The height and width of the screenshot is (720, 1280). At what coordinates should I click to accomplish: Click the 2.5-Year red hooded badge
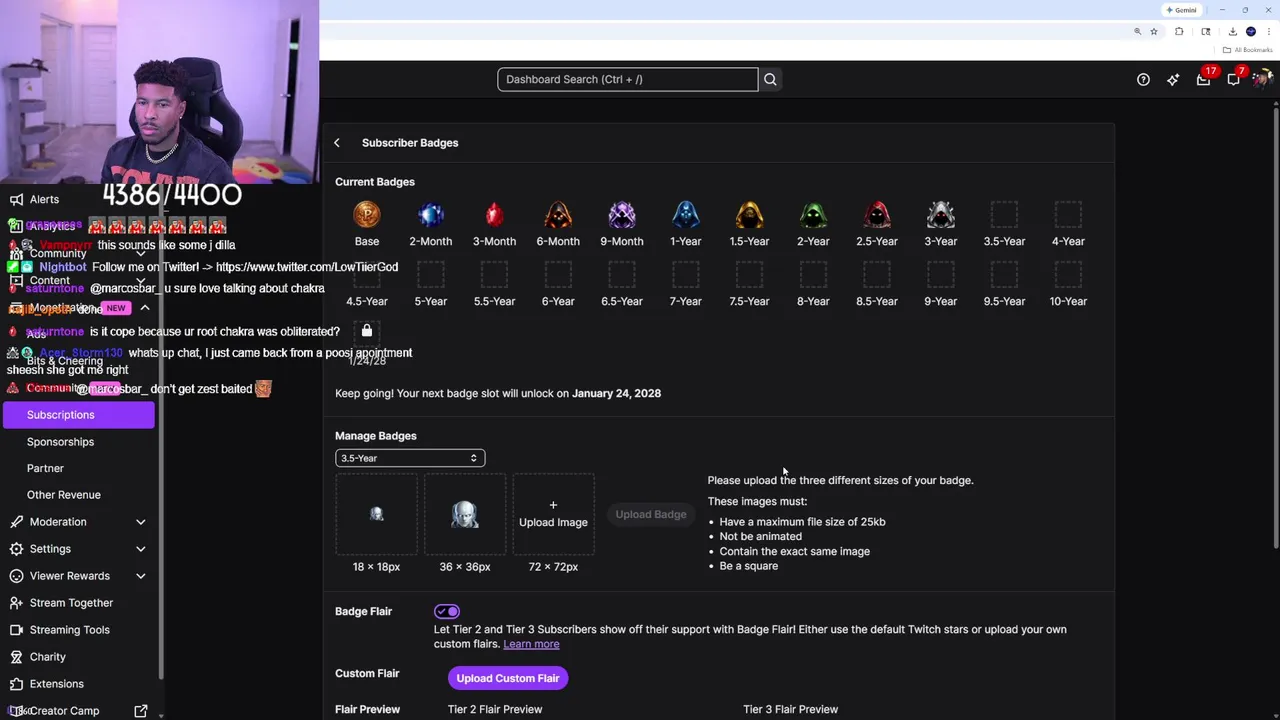point(877,215)
